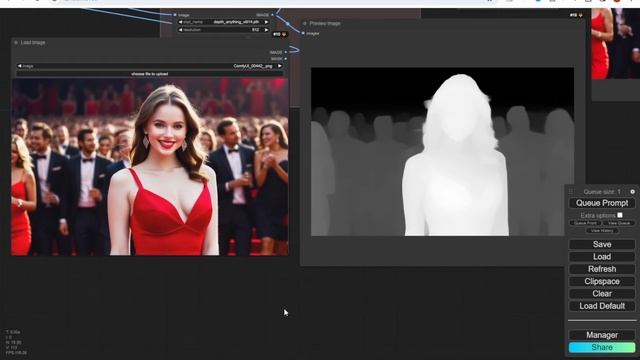Click choose file to upload button

pos(149,74)
